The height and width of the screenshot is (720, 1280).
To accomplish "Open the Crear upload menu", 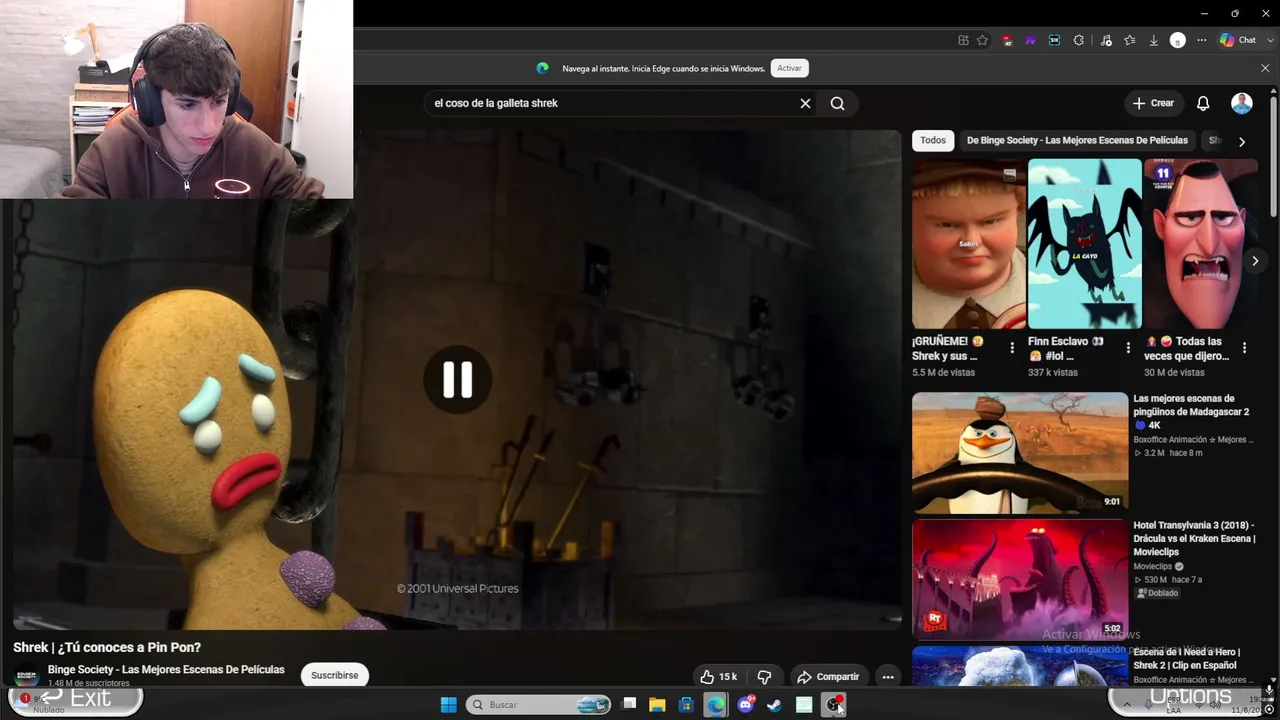I will coord(1153,103).
